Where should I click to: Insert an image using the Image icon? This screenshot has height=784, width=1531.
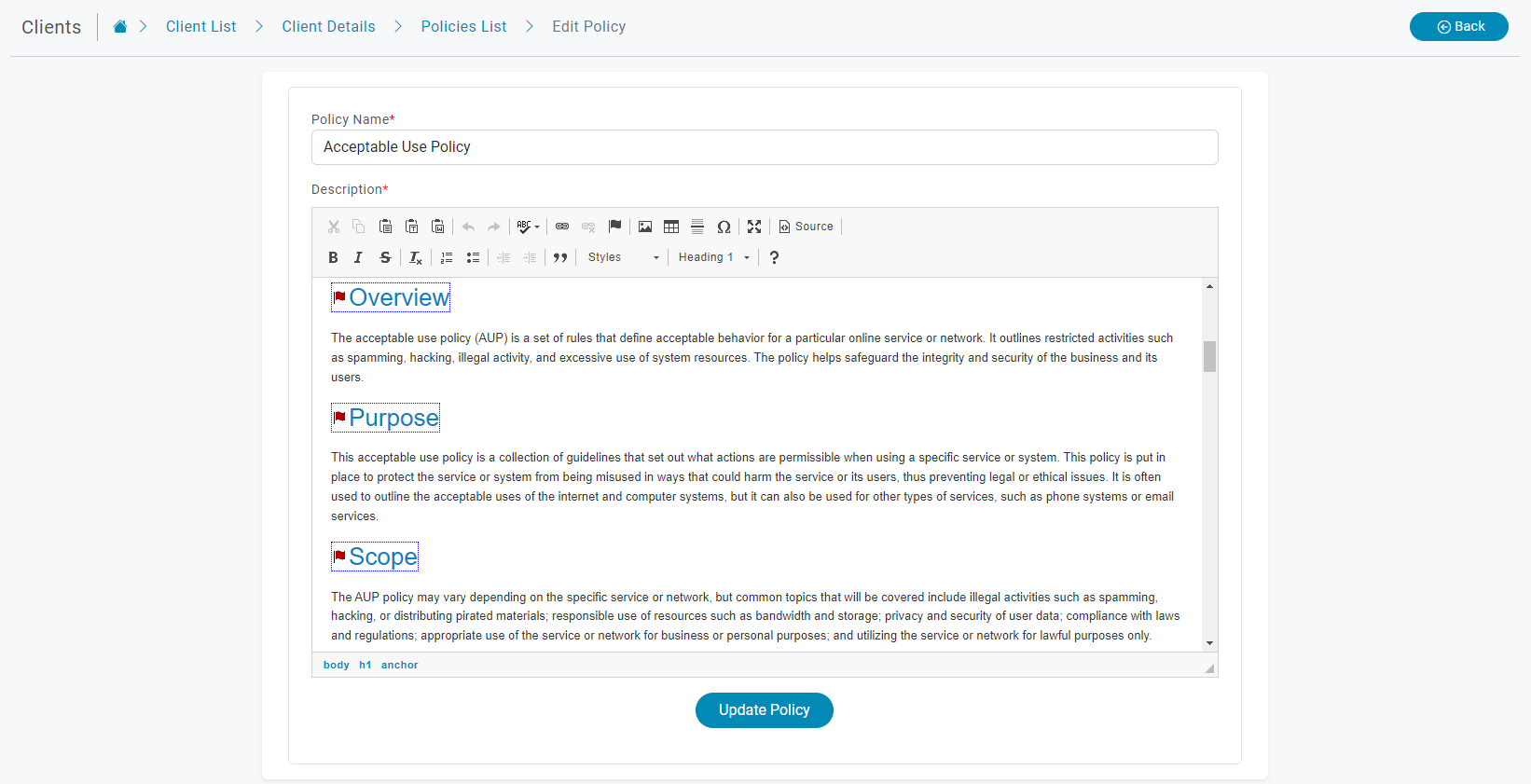pos(645,227)
